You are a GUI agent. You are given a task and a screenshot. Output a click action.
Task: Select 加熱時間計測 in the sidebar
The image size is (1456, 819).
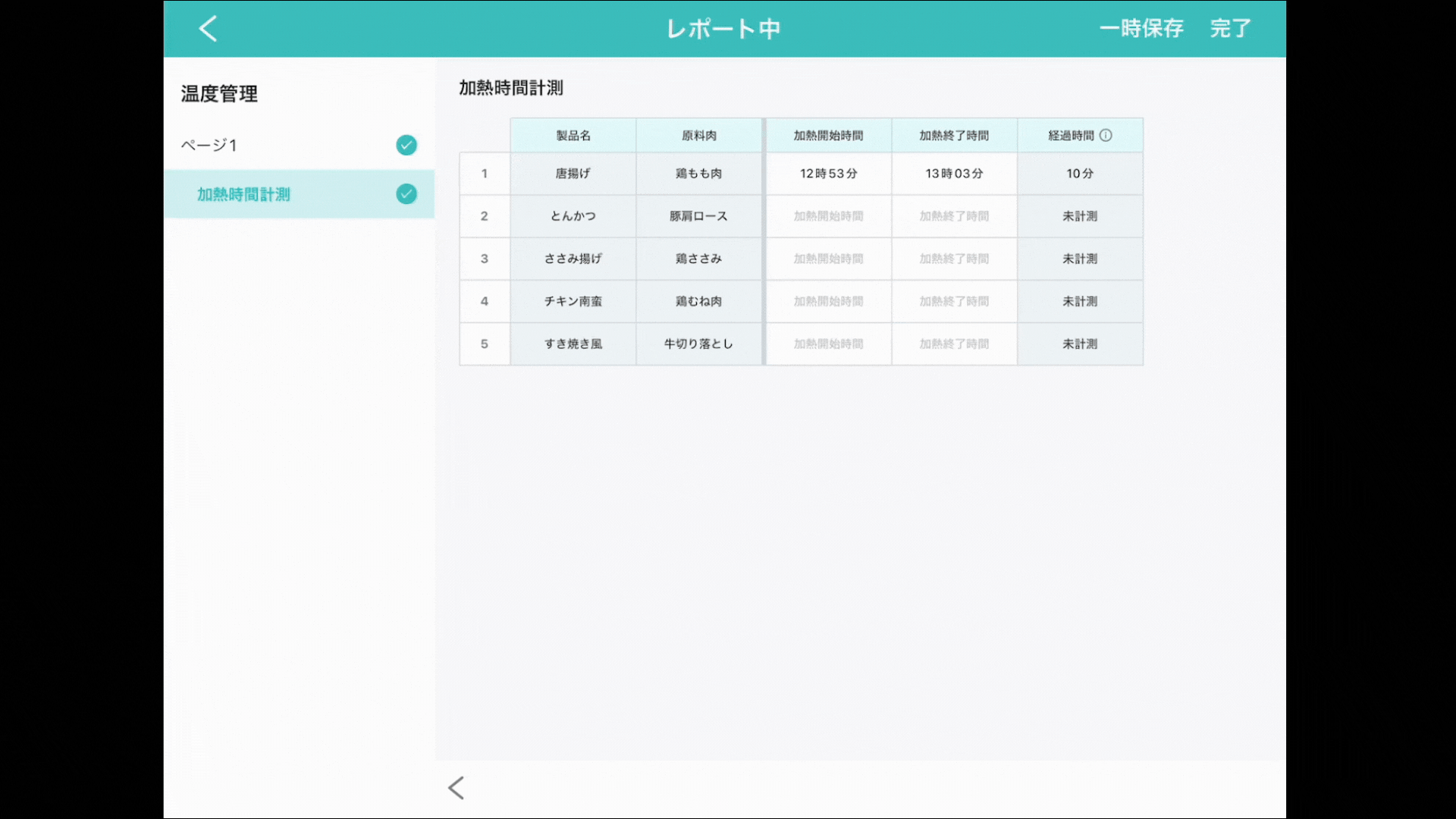pos(243,194)
